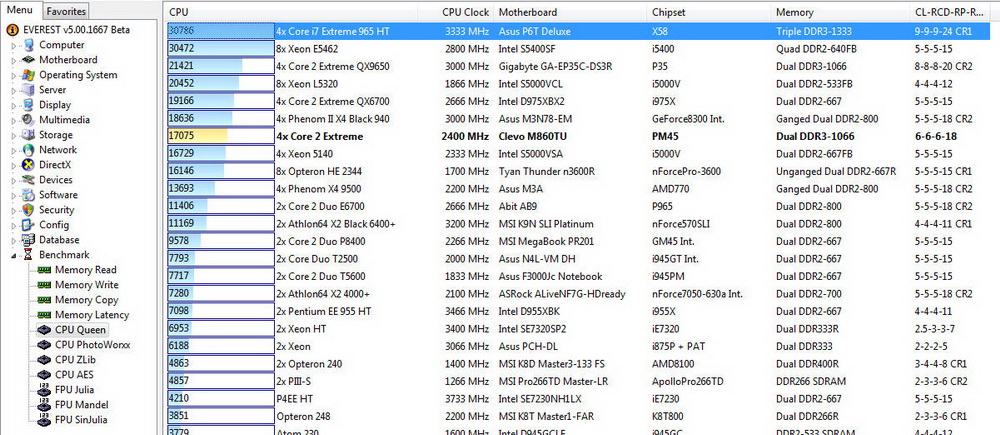Select the Software icon in the tree

click(x=28, y=195)
